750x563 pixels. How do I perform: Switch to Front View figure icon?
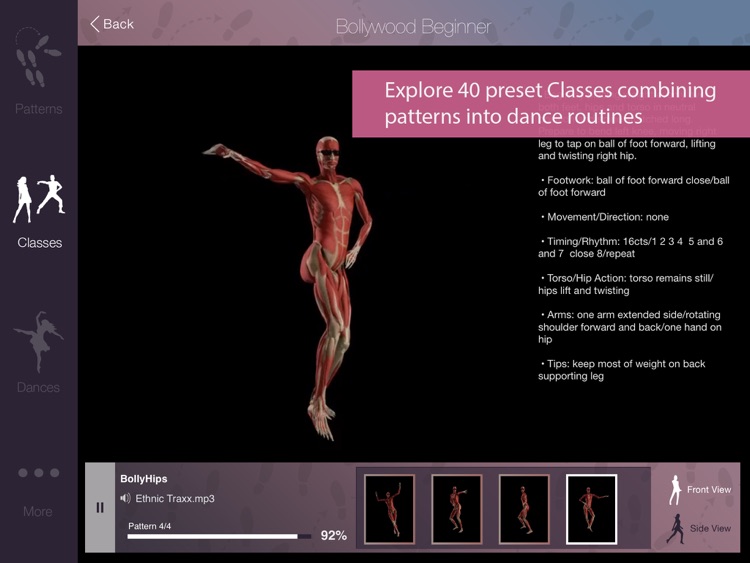pos(675,490)
